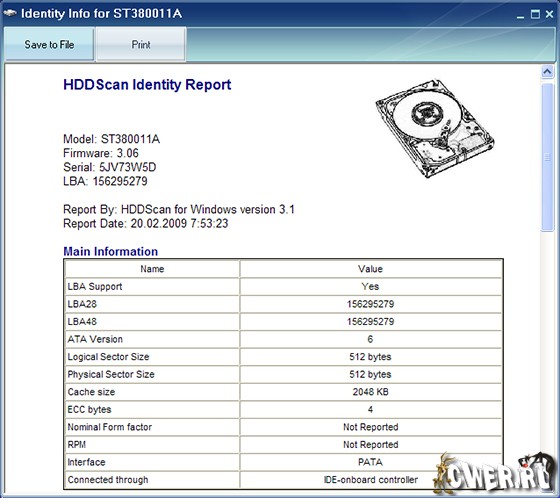The width and height of the screenshot is (560, 498).
Task: Close the Identity Info window
Action: (549, 14)
